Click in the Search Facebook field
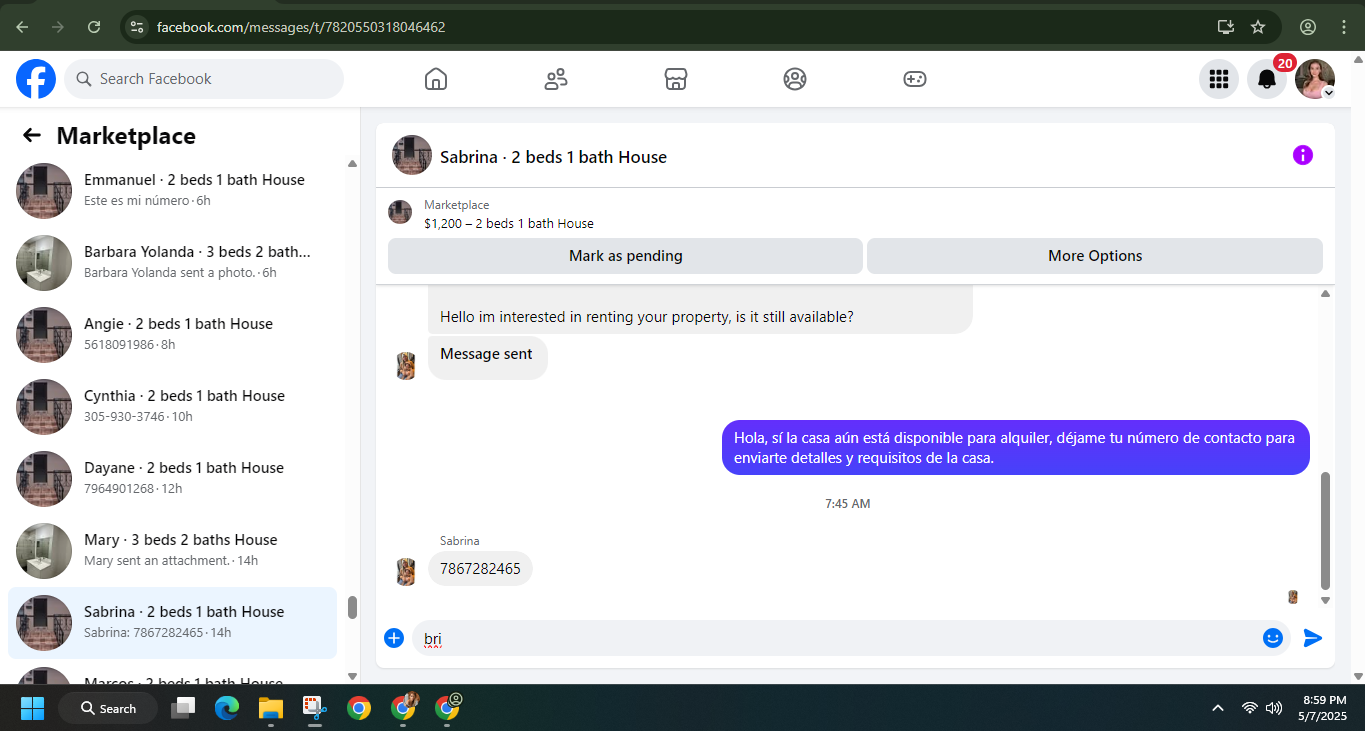Viewport: 1365px width, 731px height. pos(204,79)
